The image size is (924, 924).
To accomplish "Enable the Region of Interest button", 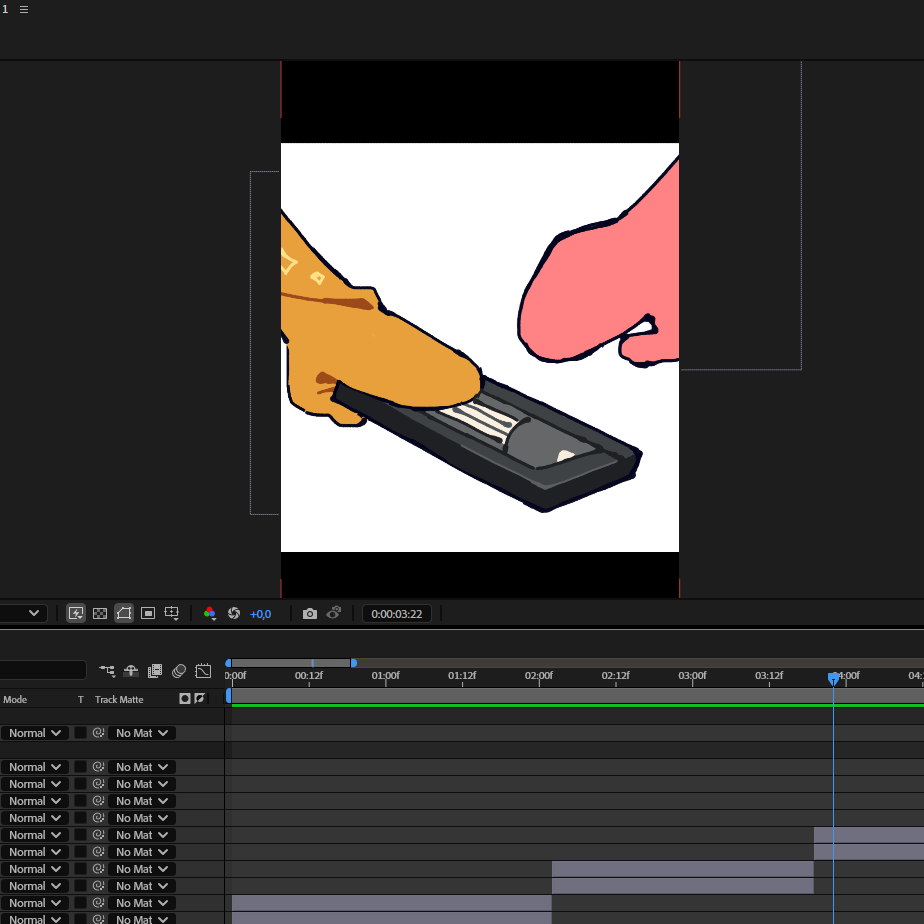I will [148, 613].
